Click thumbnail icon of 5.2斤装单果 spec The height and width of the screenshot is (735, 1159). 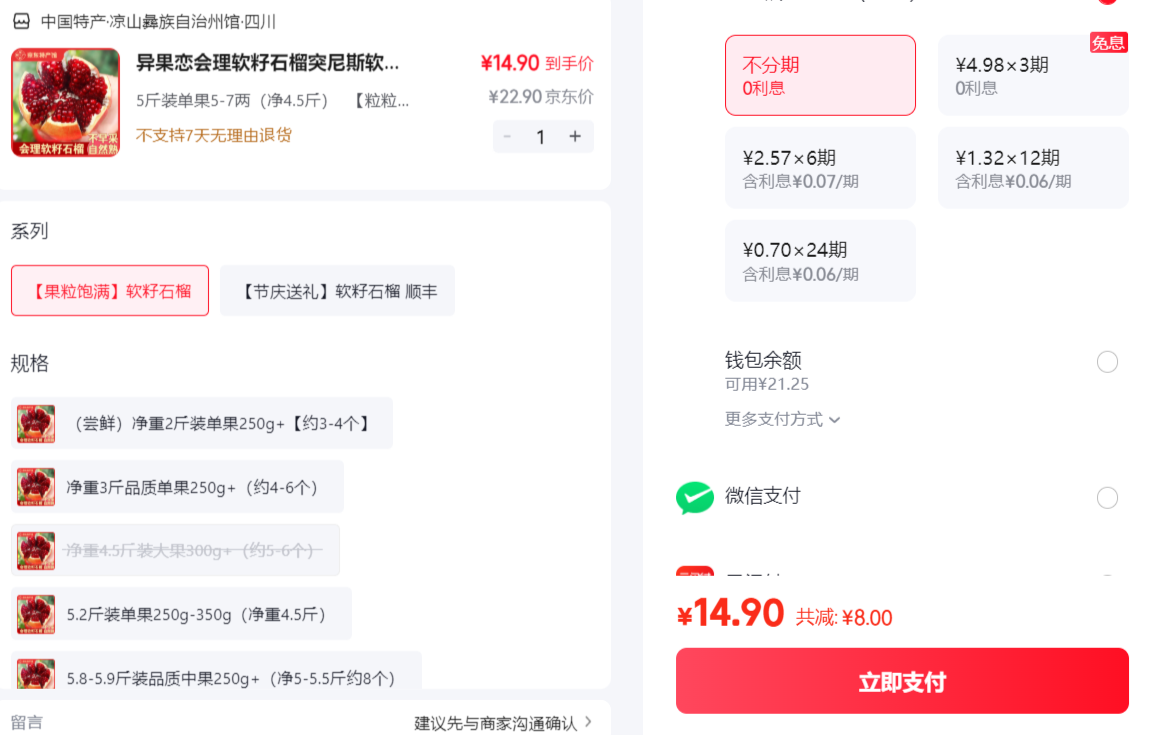36,614
